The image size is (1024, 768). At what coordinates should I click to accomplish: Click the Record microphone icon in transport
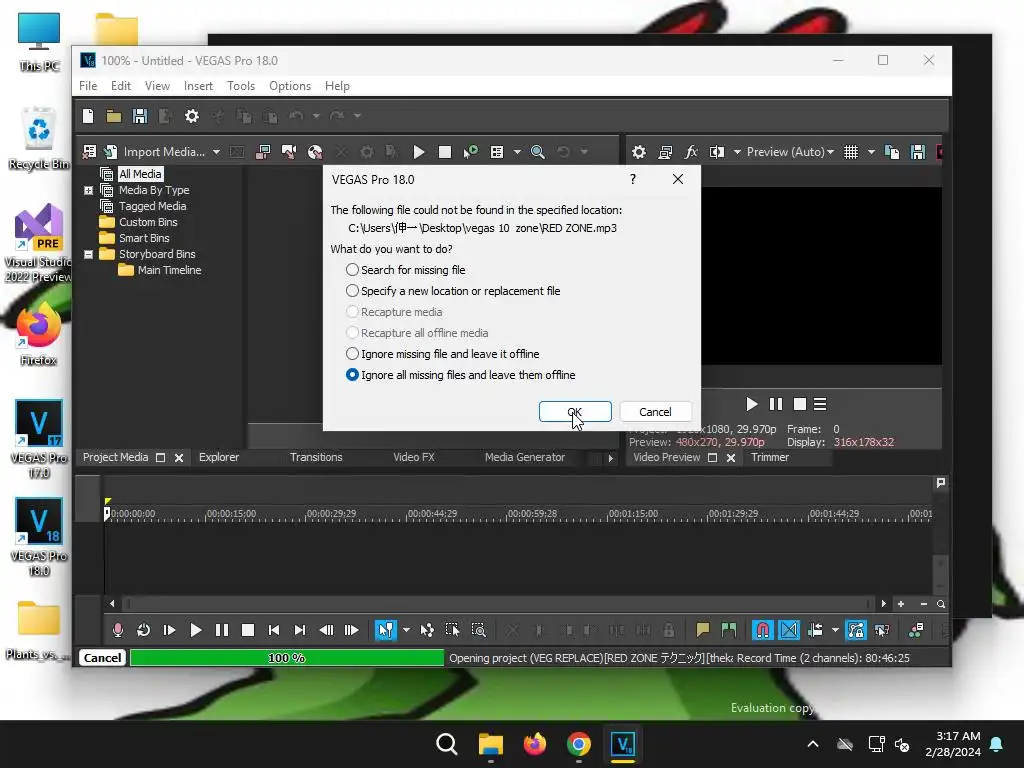(118, 630)
